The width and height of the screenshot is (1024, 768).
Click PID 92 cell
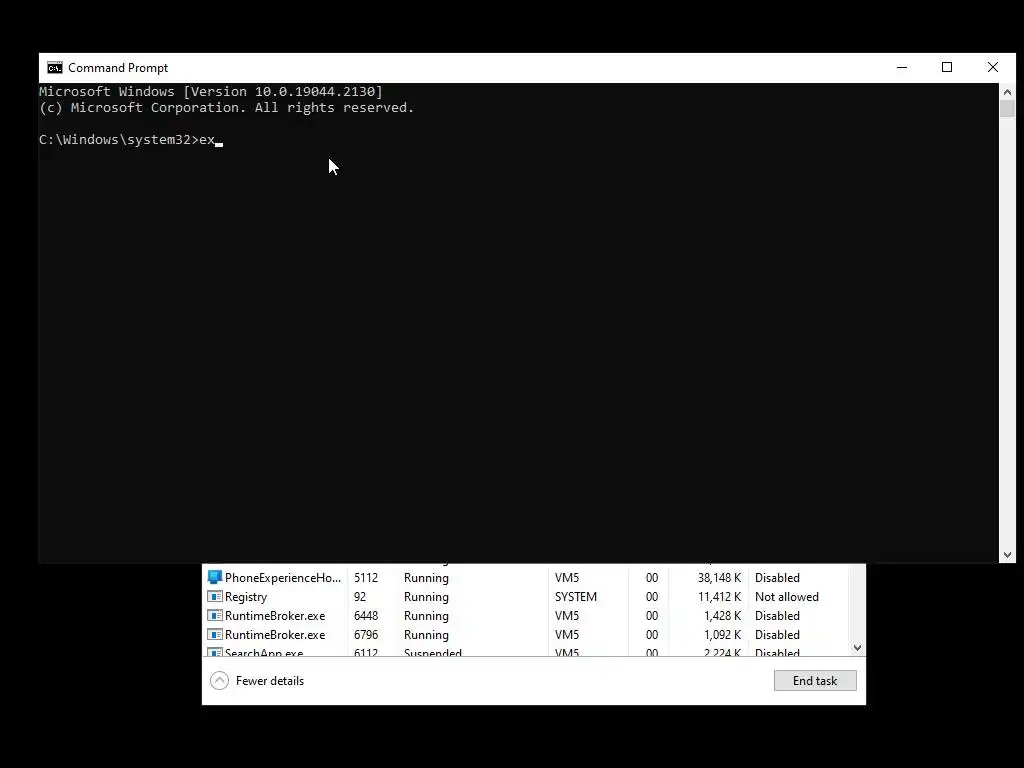[x=360, y=597]
